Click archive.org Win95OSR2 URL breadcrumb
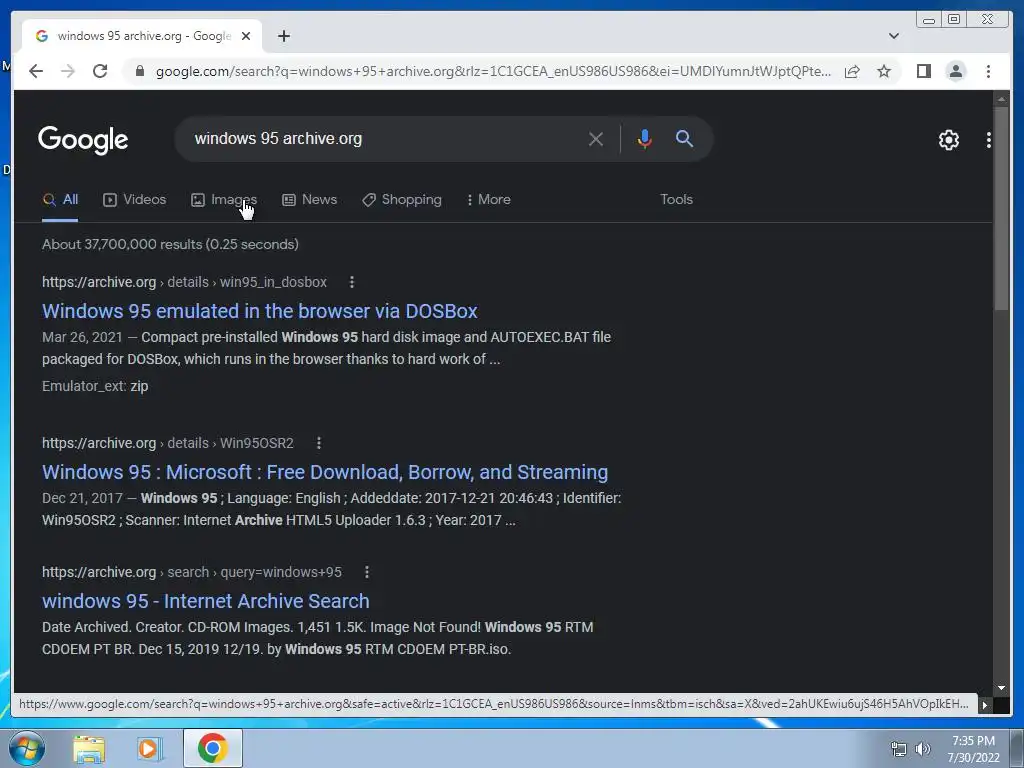Viewport: 1024px width, 768px height. click(x=168, y=443)
